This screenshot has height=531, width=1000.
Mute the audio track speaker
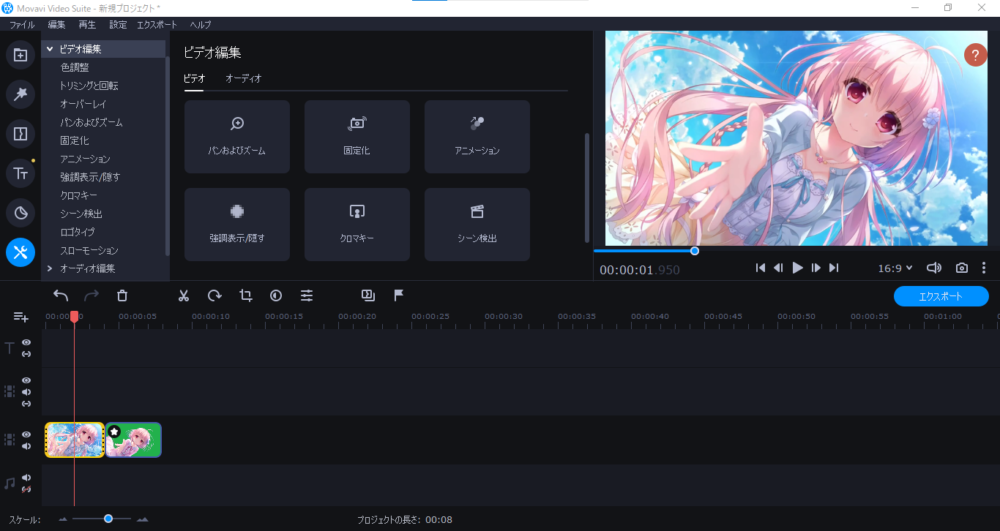pyautogui.click(x=26, y=477)
